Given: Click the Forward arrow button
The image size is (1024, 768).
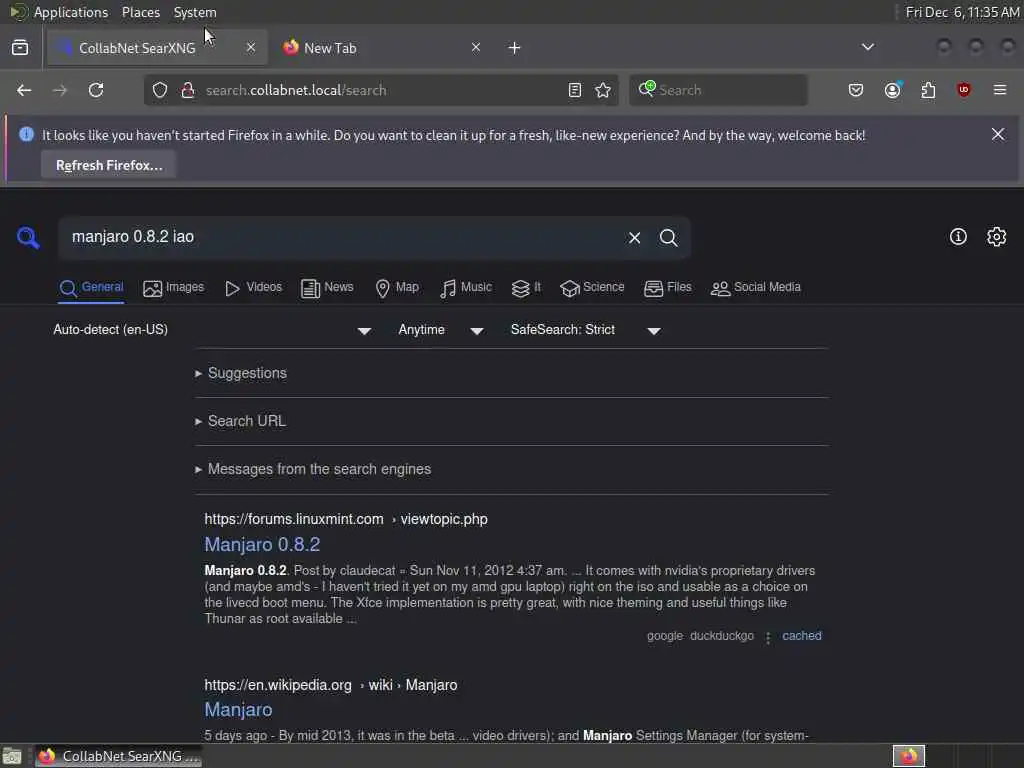Looking at the screenshot, I should click(59, 90).
